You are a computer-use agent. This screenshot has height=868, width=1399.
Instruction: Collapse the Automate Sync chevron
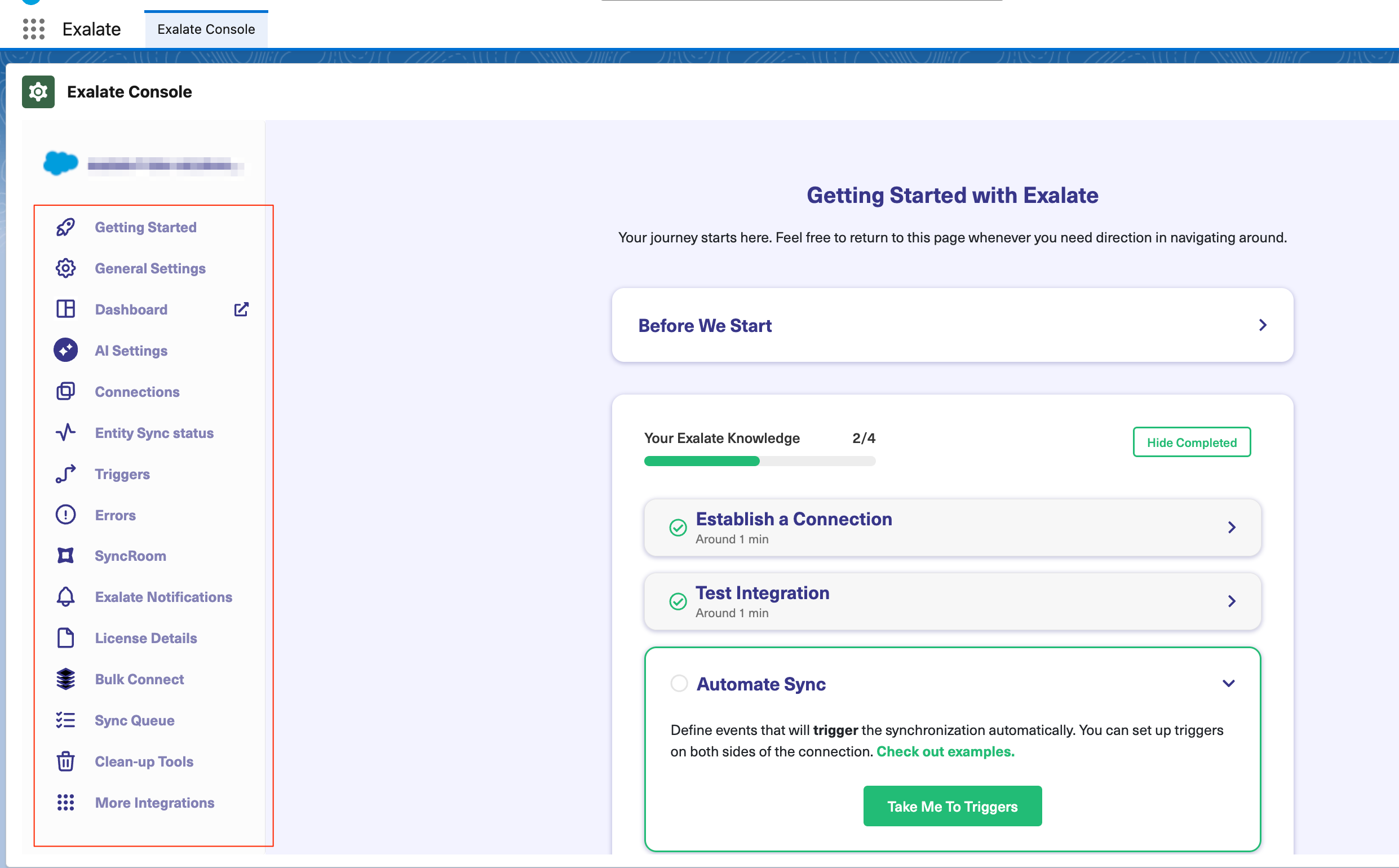[1229, 683]
